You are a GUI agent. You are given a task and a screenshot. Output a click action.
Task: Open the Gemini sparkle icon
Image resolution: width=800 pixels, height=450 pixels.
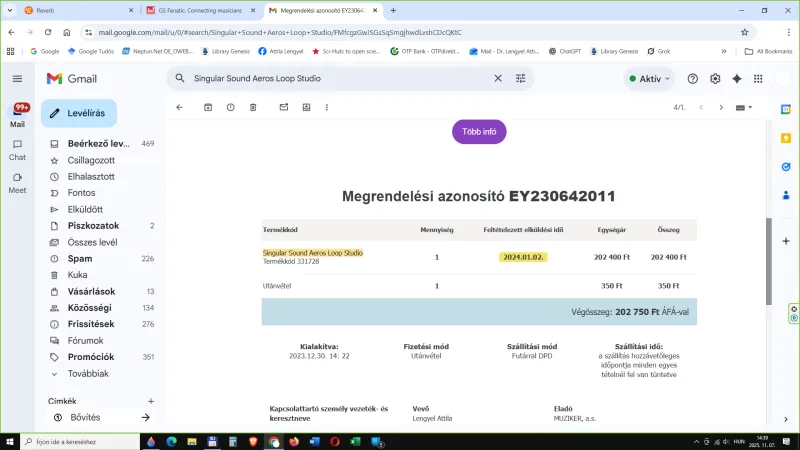pyautogui.click(x=738, y=78)
